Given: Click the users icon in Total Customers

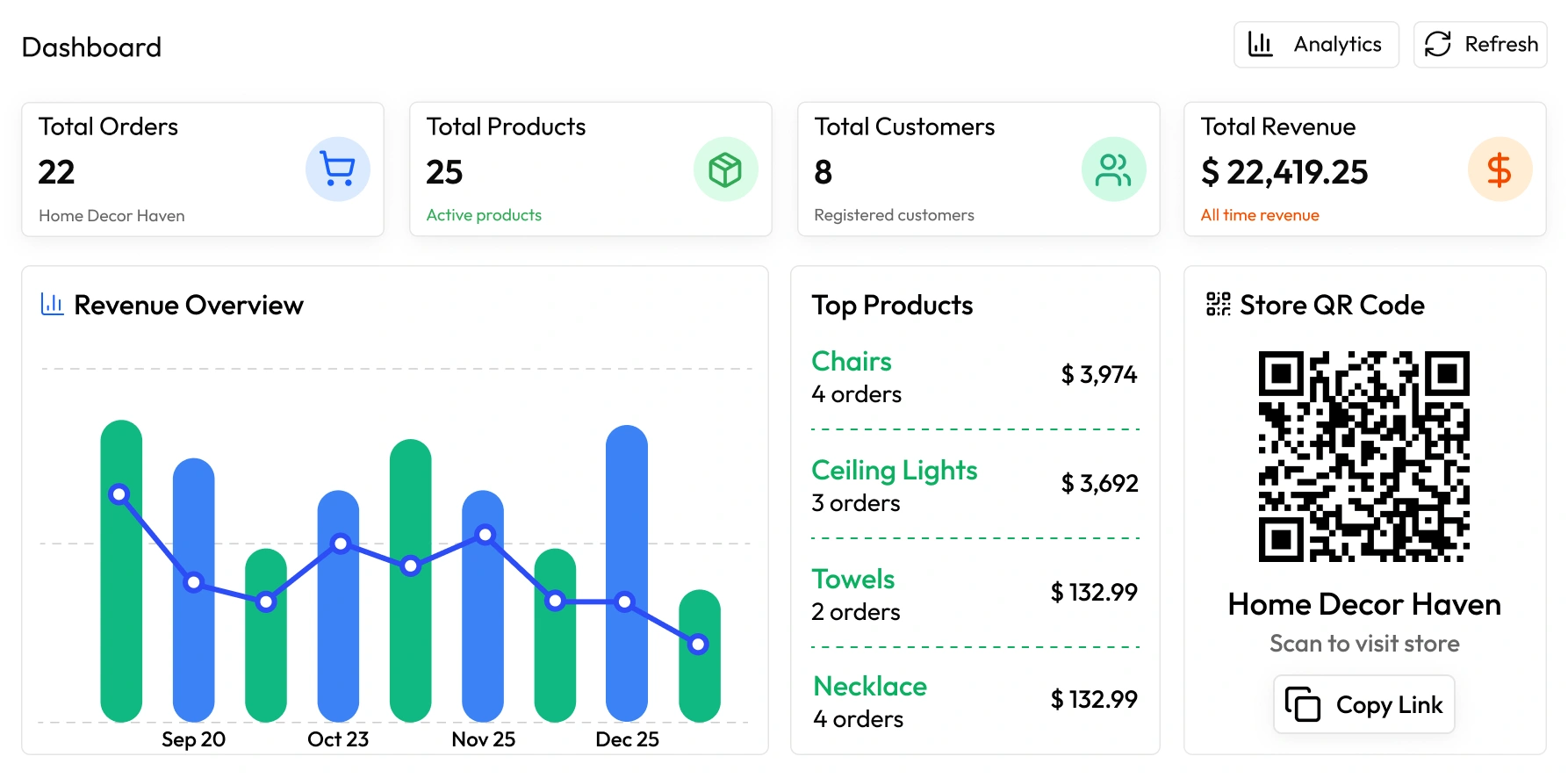Looking at the screenshot, I should pos(1113,169).
